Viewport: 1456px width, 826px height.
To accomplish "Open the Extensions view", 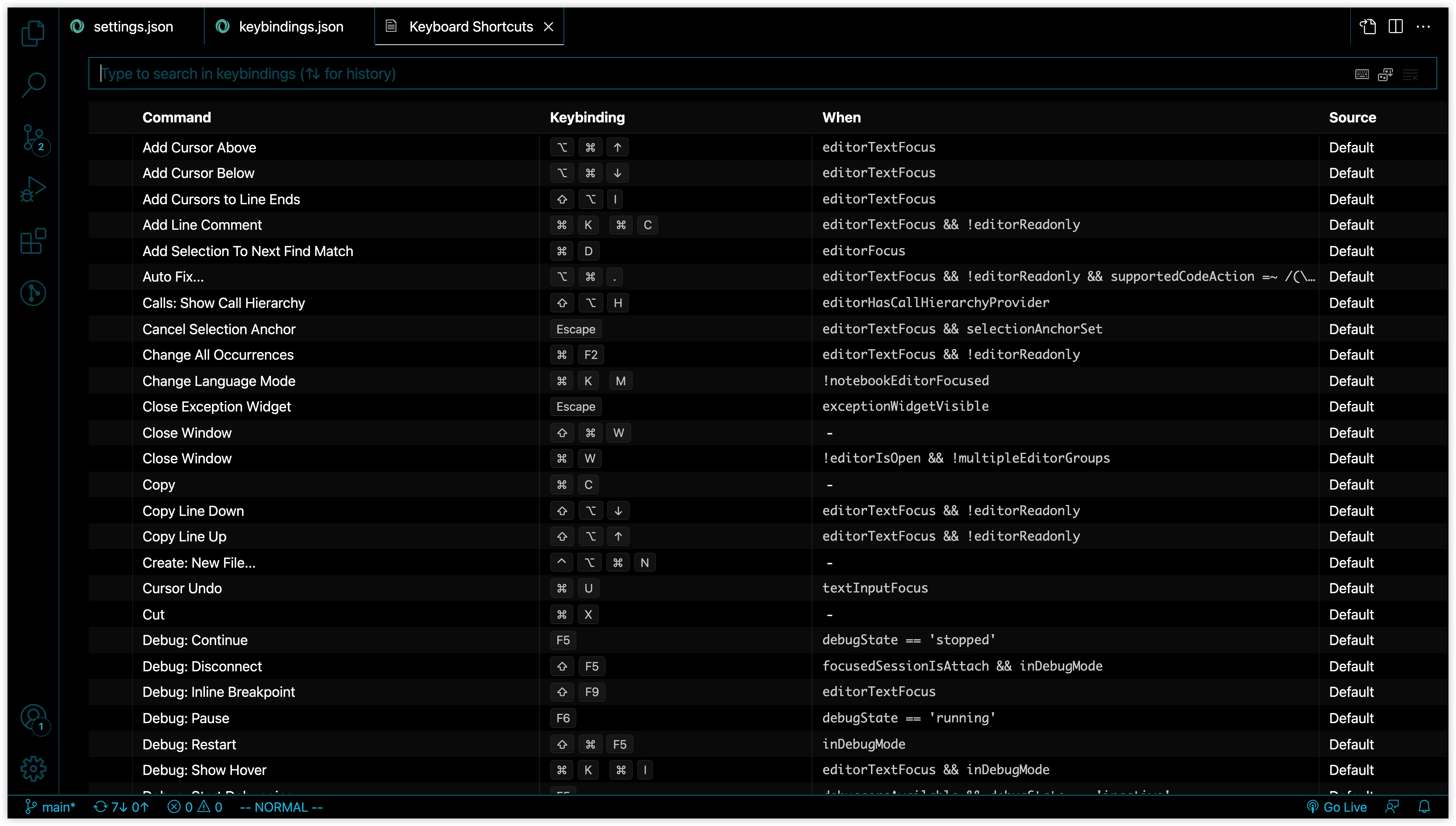I will coord(33,242).
